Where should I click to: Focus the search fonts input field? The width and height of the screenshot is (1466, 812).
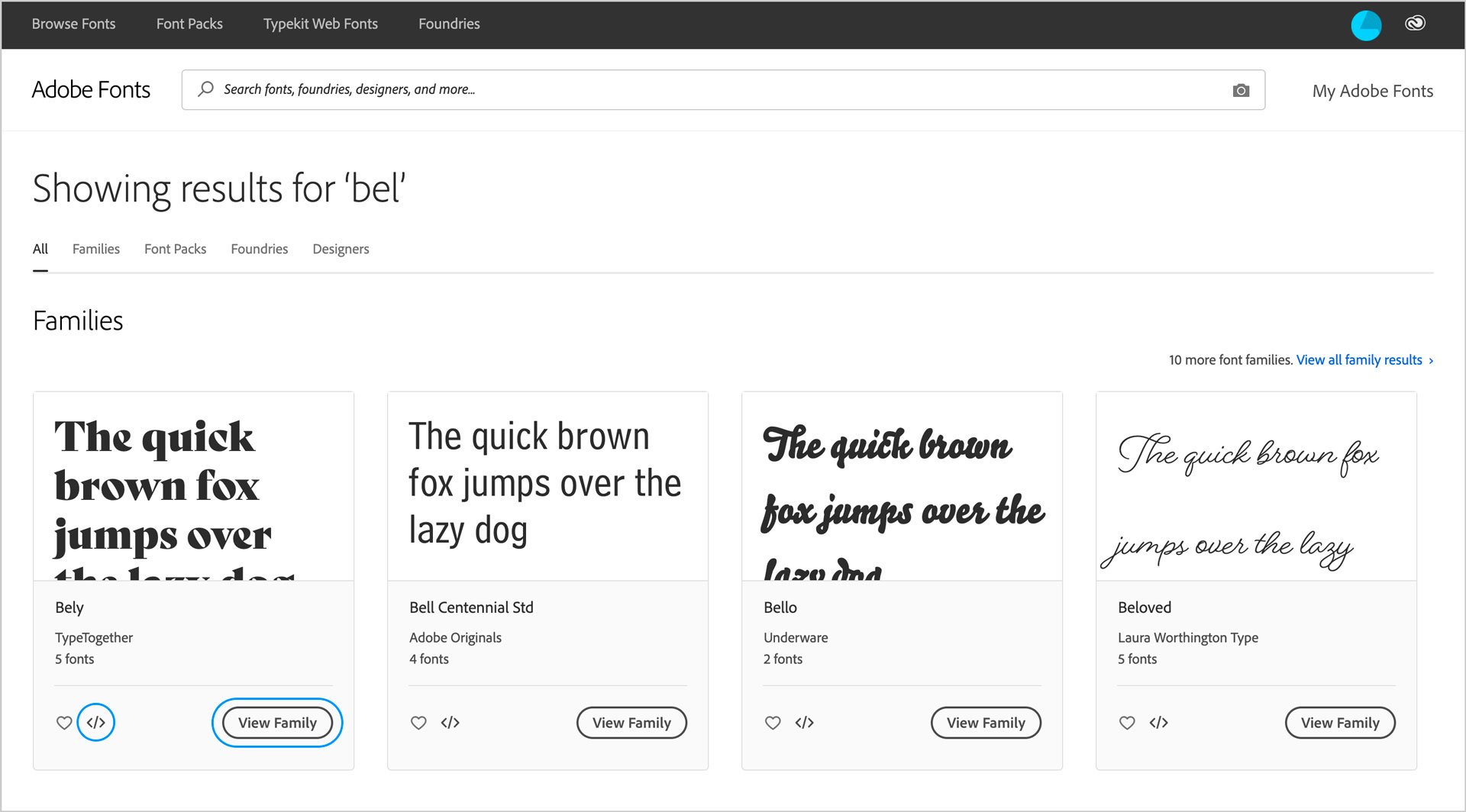click(x=718, y=90)
